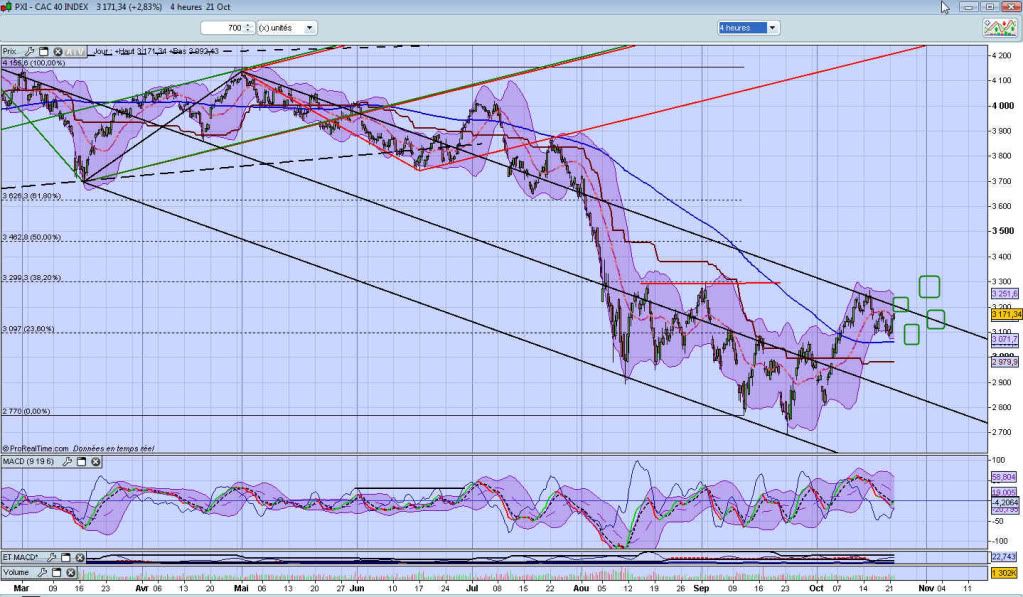Open the '4 heures' timeframe dropdown
The width and height of the screenshot is (1023, 597).
coord(771,28)
